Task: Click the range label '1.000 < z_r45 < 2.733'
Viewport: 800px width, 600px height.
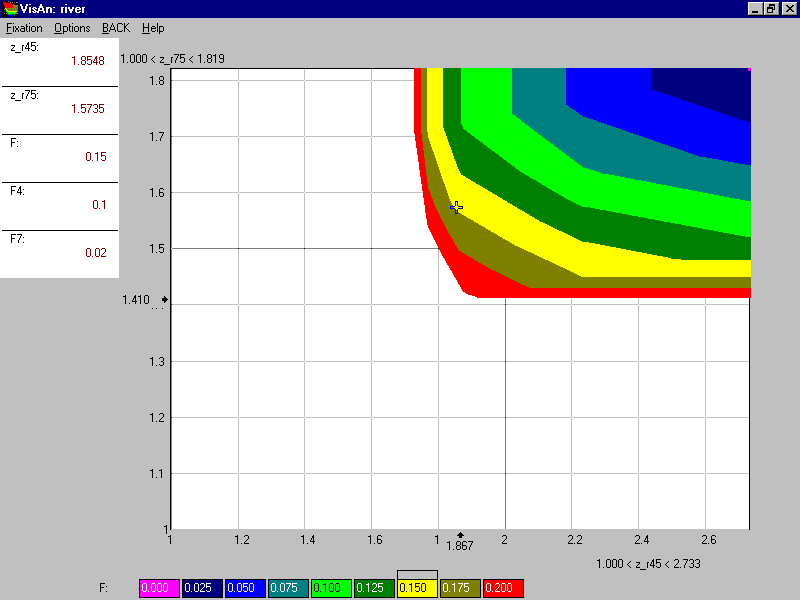Action: tap(648, 564)
